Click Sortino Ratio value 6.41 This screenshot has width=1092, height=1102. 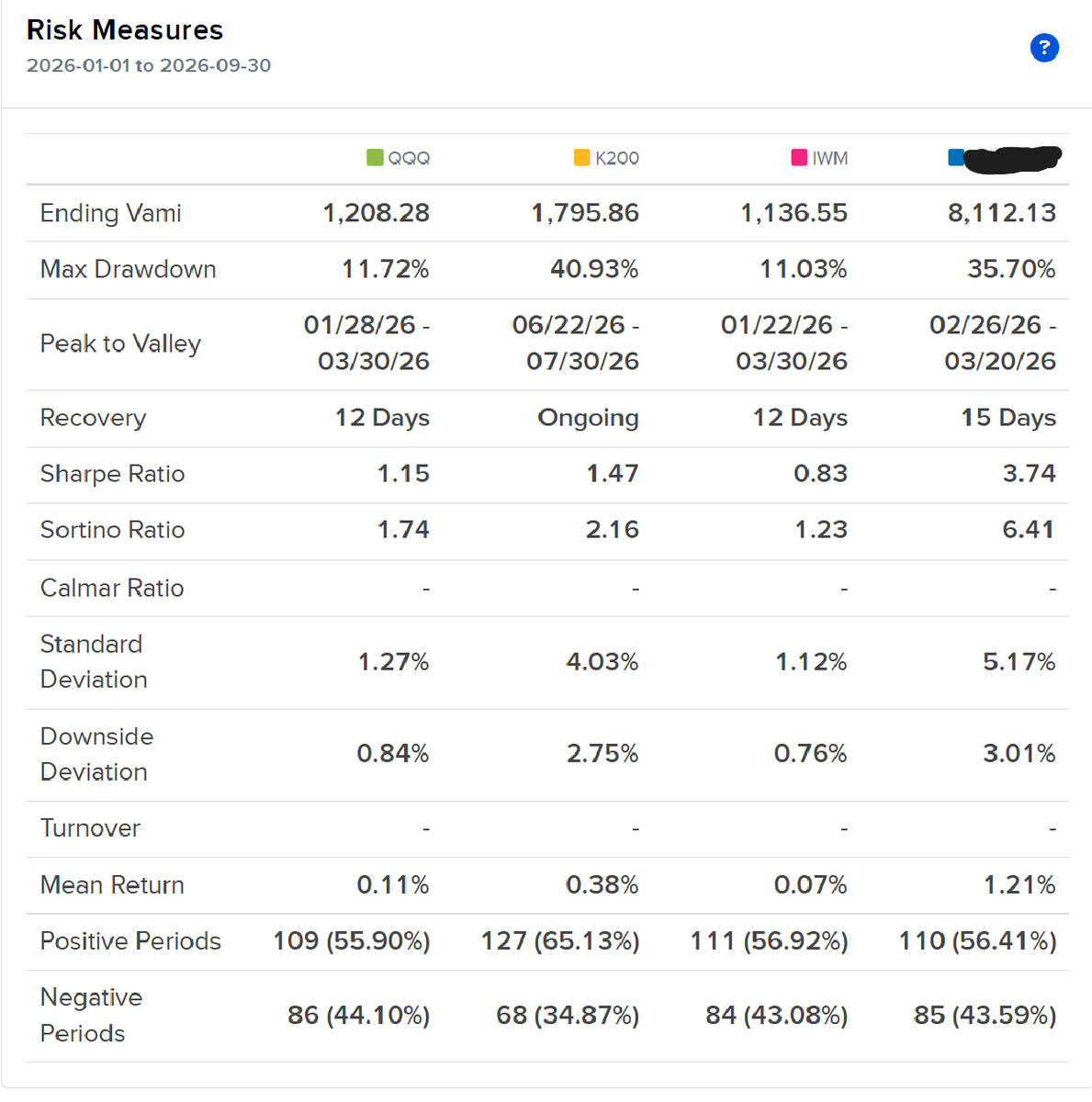[1029, 530]
